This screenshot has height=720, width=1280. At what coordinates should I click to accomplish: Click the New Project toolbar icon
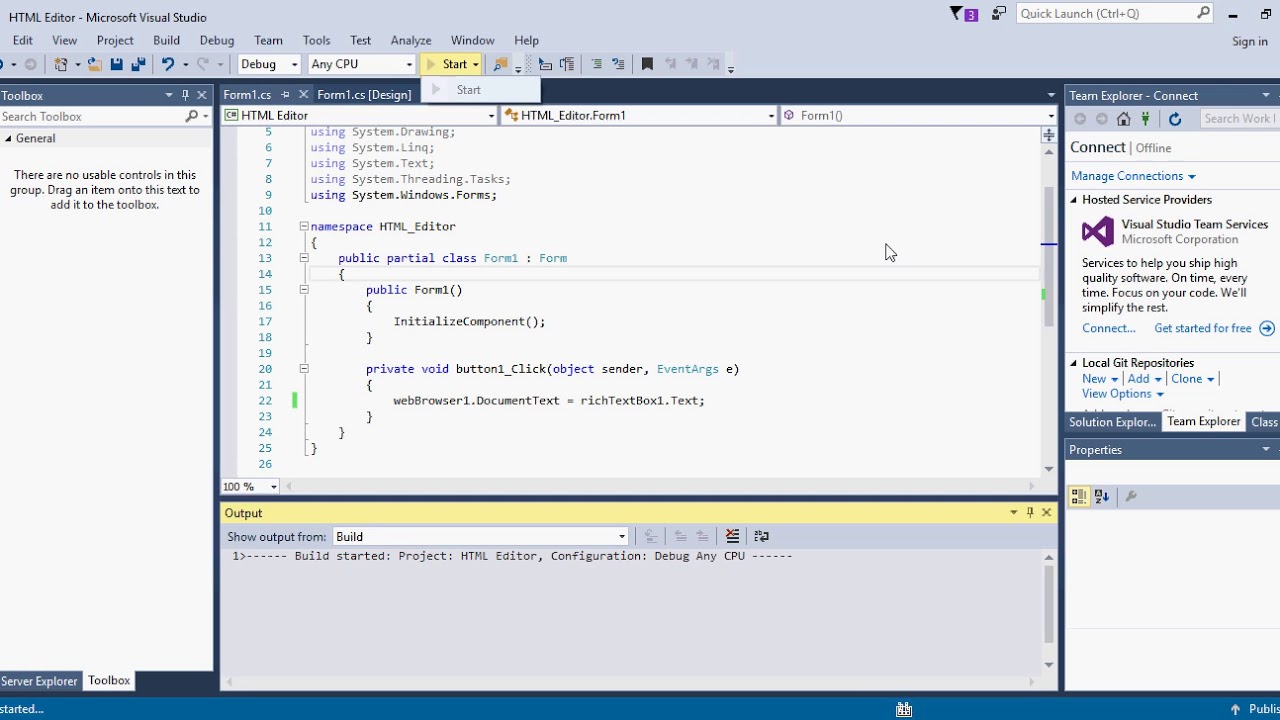click(x=61, y=64)
